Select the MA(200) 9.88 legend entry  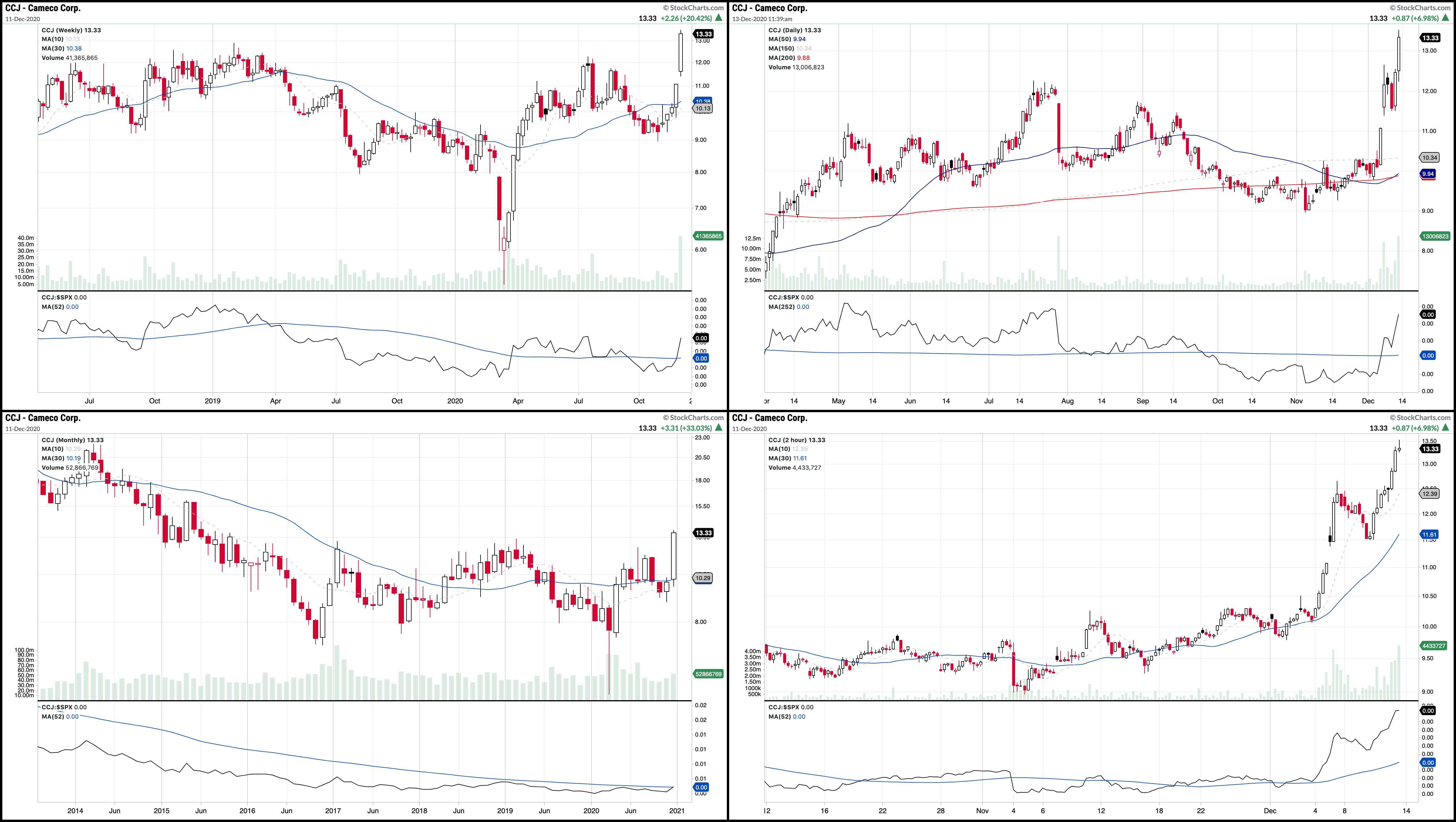(788, 58)
